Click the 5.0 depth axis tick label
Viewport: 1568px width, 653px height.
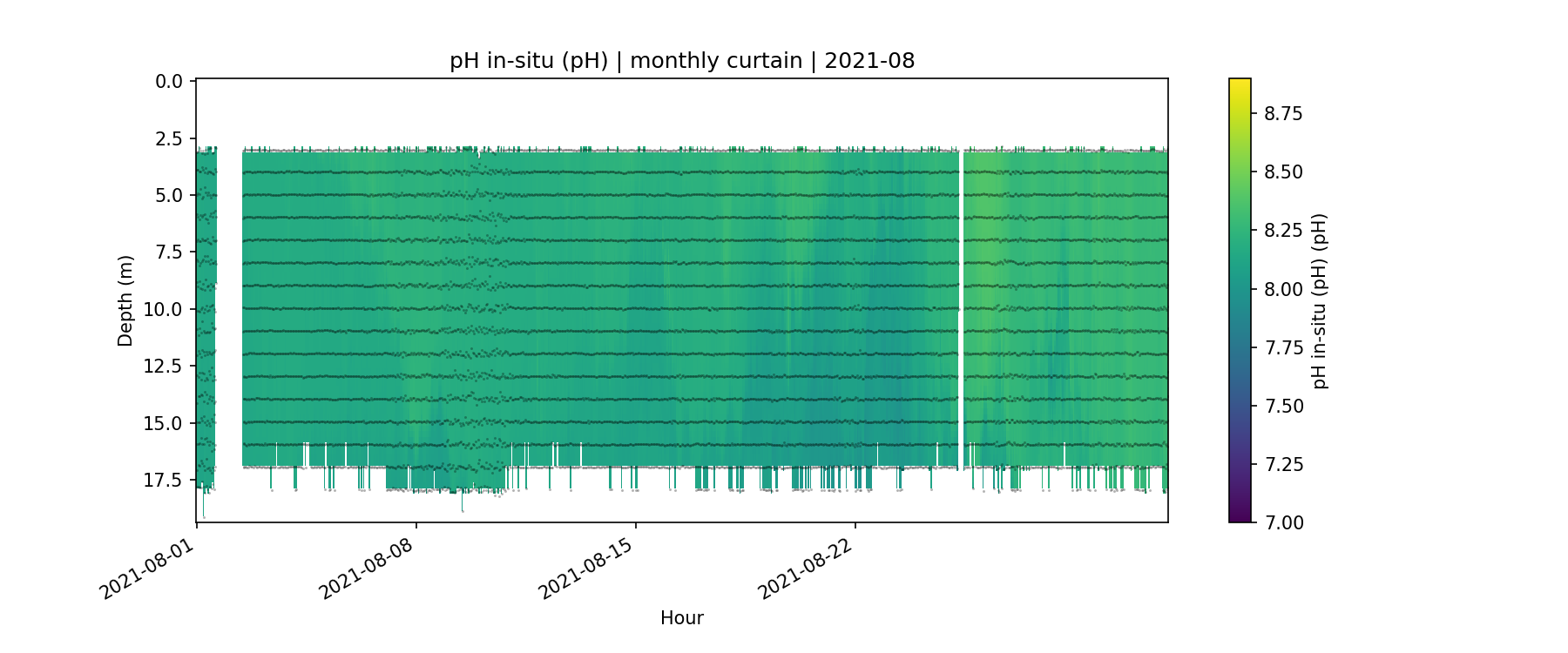169,196
